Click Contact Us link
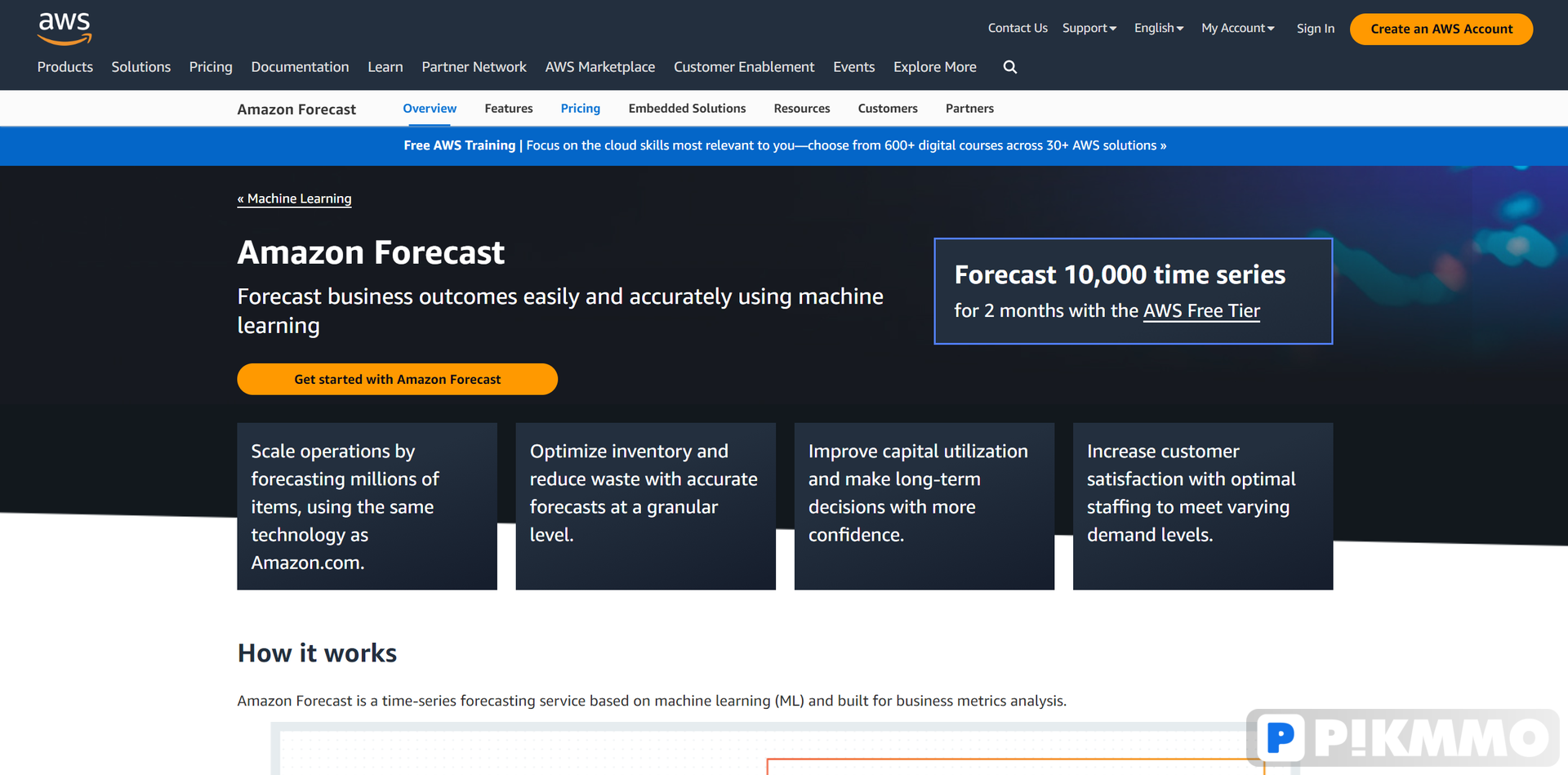This screenshot has height=775, width=1568. 1018,28
